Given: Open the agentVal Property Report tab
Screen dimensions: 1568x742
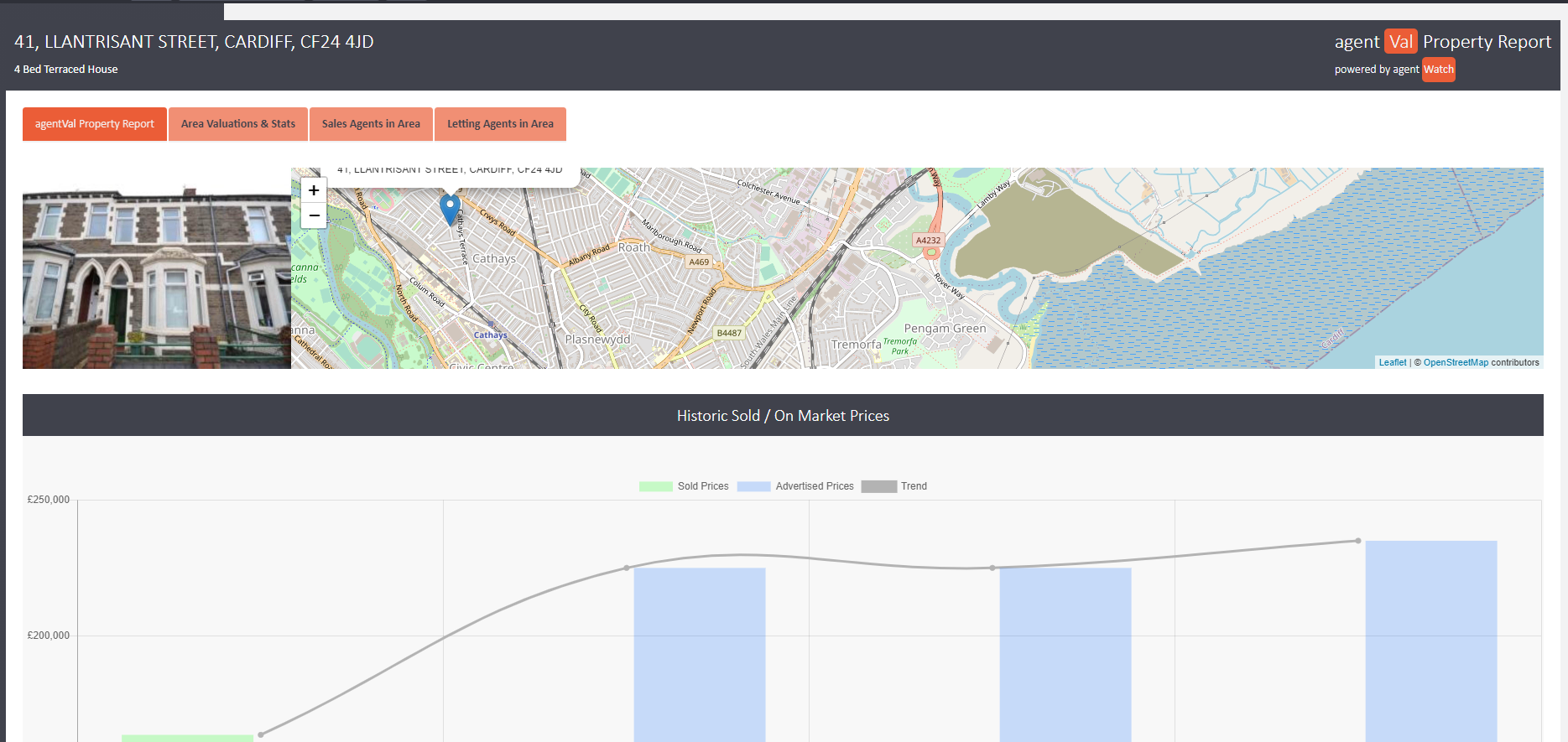Looking at the screenshot, I should click(x=95, y=124).
